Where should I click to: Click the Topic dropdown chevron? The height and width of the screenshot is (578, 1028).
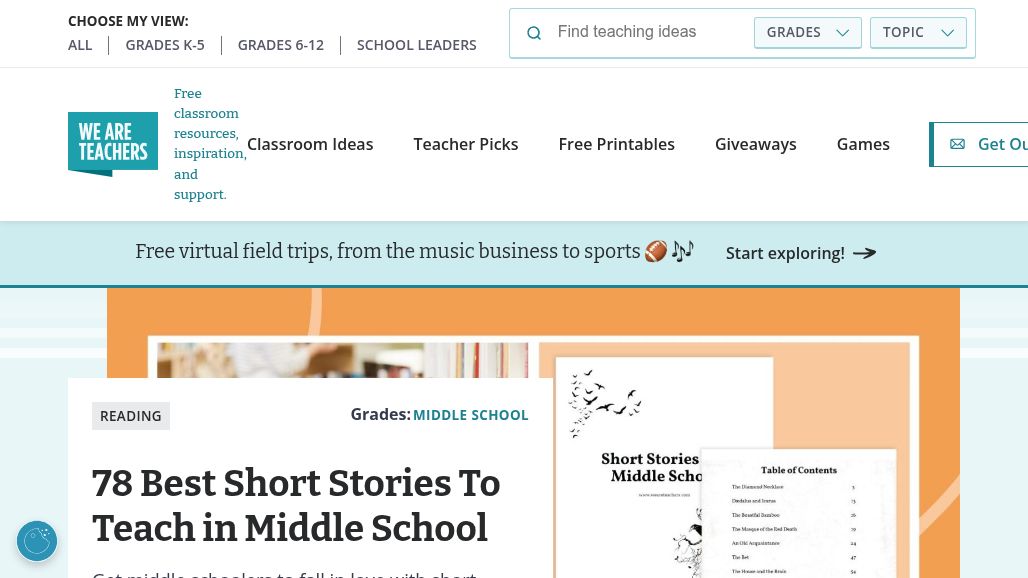click(947, 33)
